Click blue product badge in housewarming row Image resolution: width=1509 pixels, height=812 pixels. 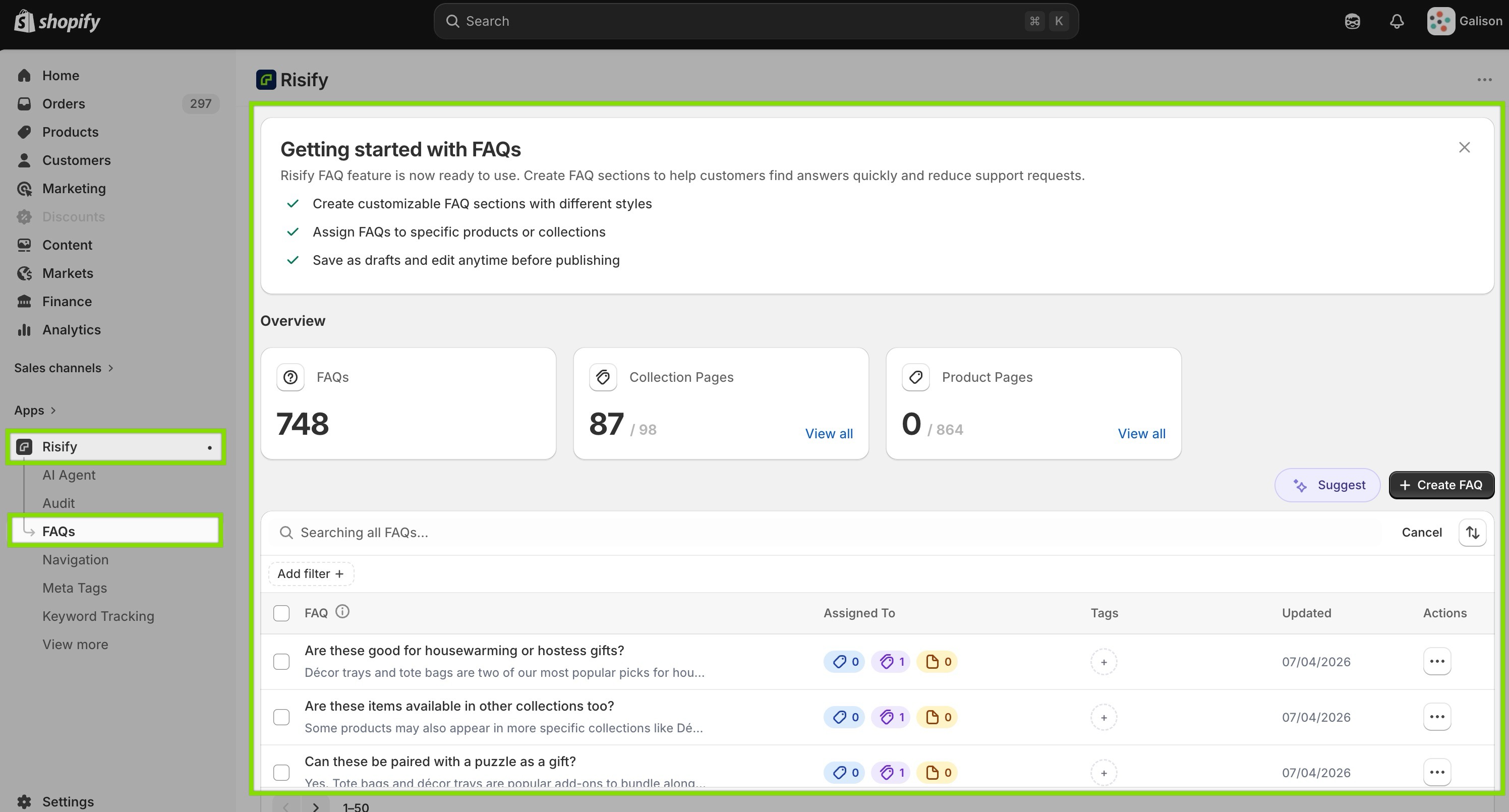click(844, 661)
